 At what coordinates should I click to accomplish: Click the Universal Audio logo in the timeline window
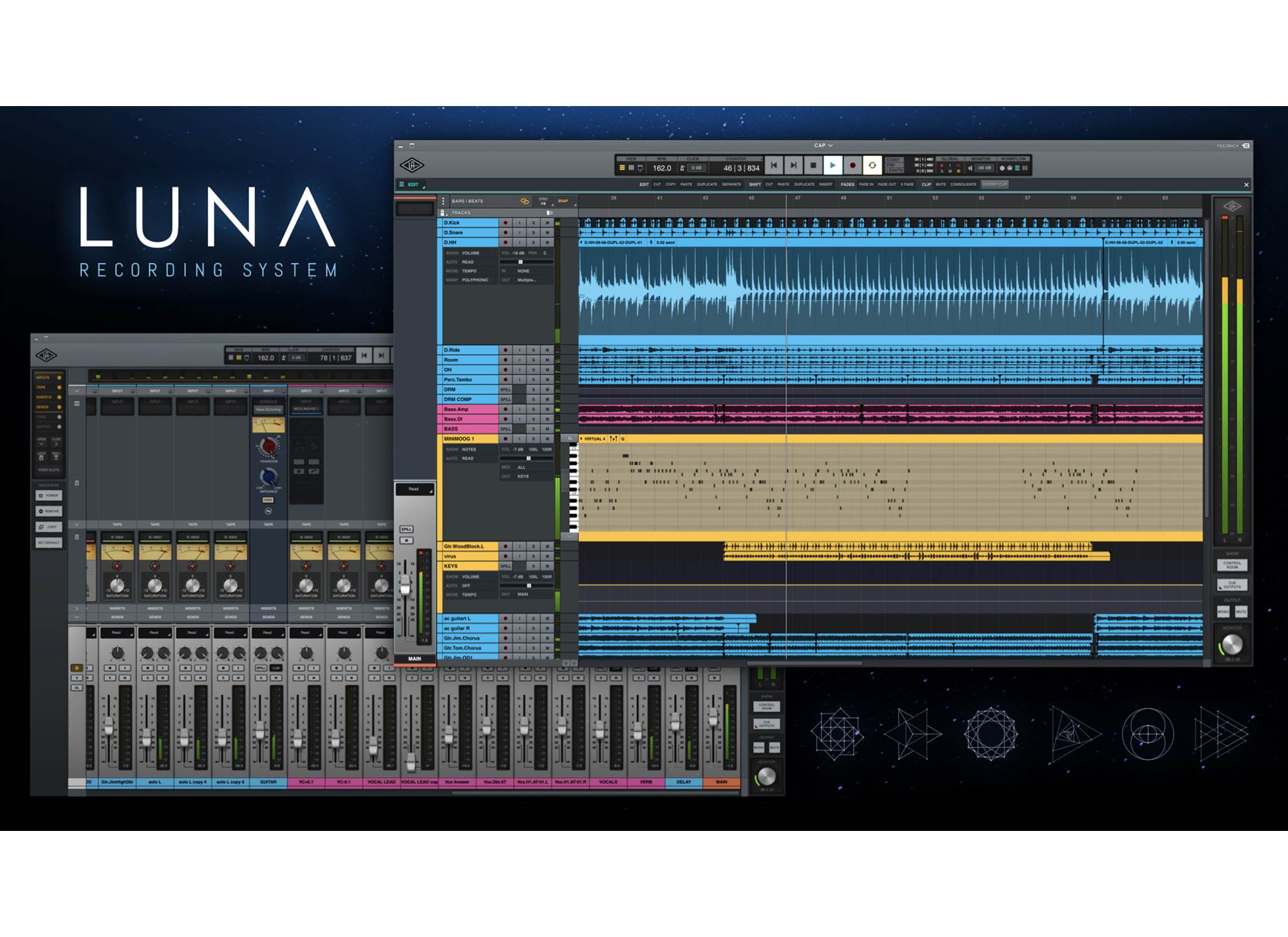point(412,165)
